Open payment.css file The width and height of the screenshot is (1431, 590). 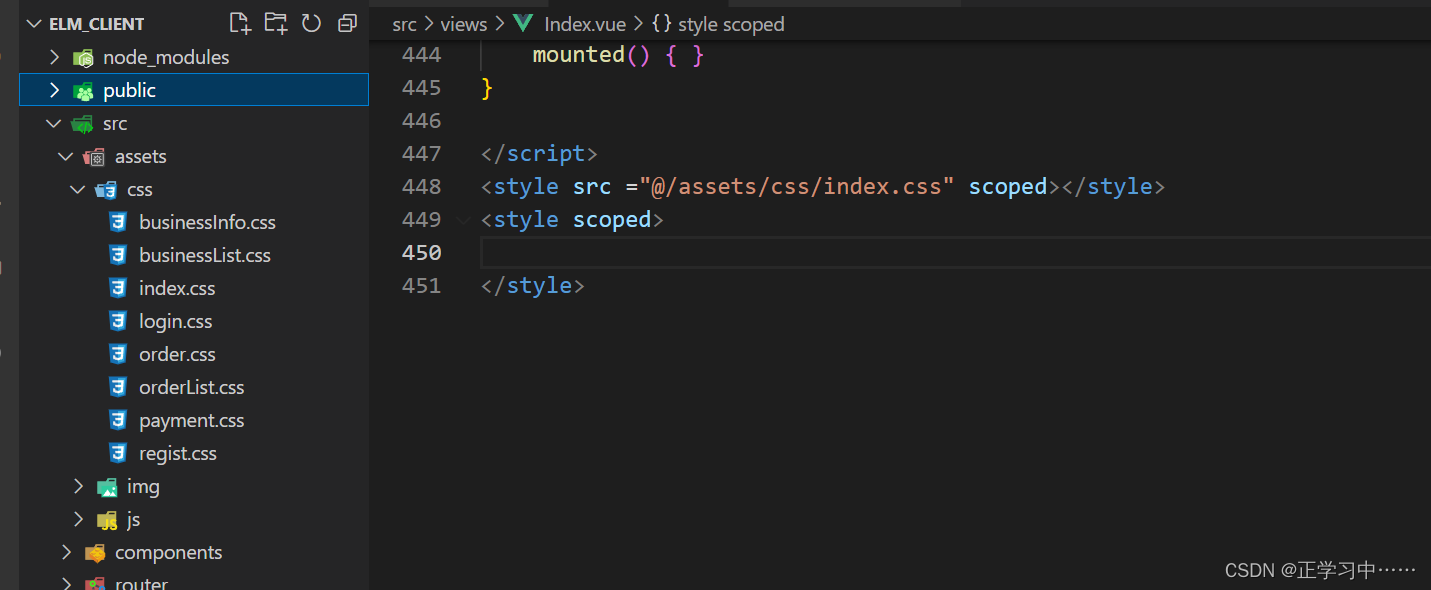coord(192,420)
